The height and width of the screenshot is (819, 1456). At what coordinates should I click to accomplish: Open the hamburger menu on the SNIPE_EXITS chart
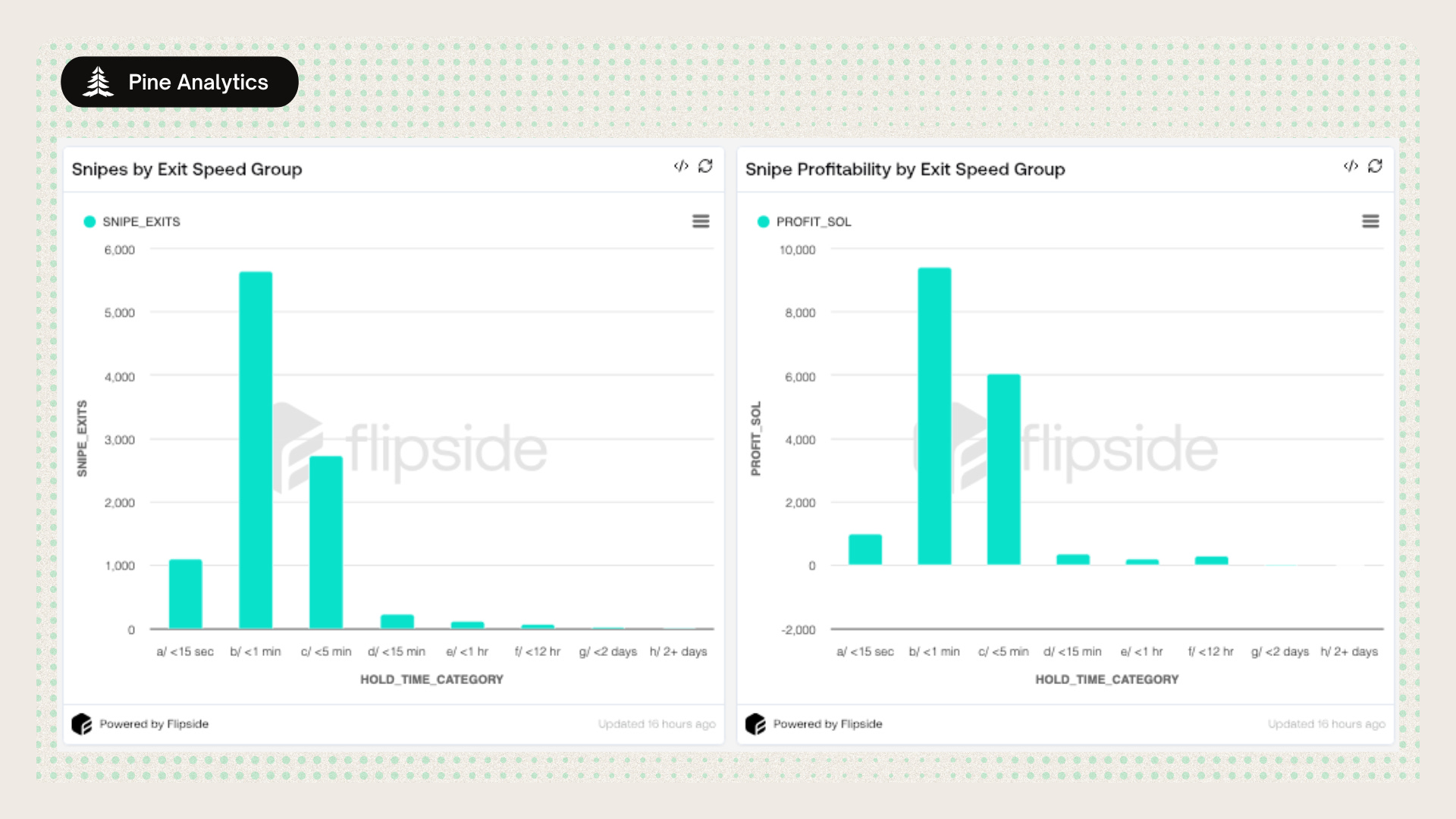tap(701, 221)
